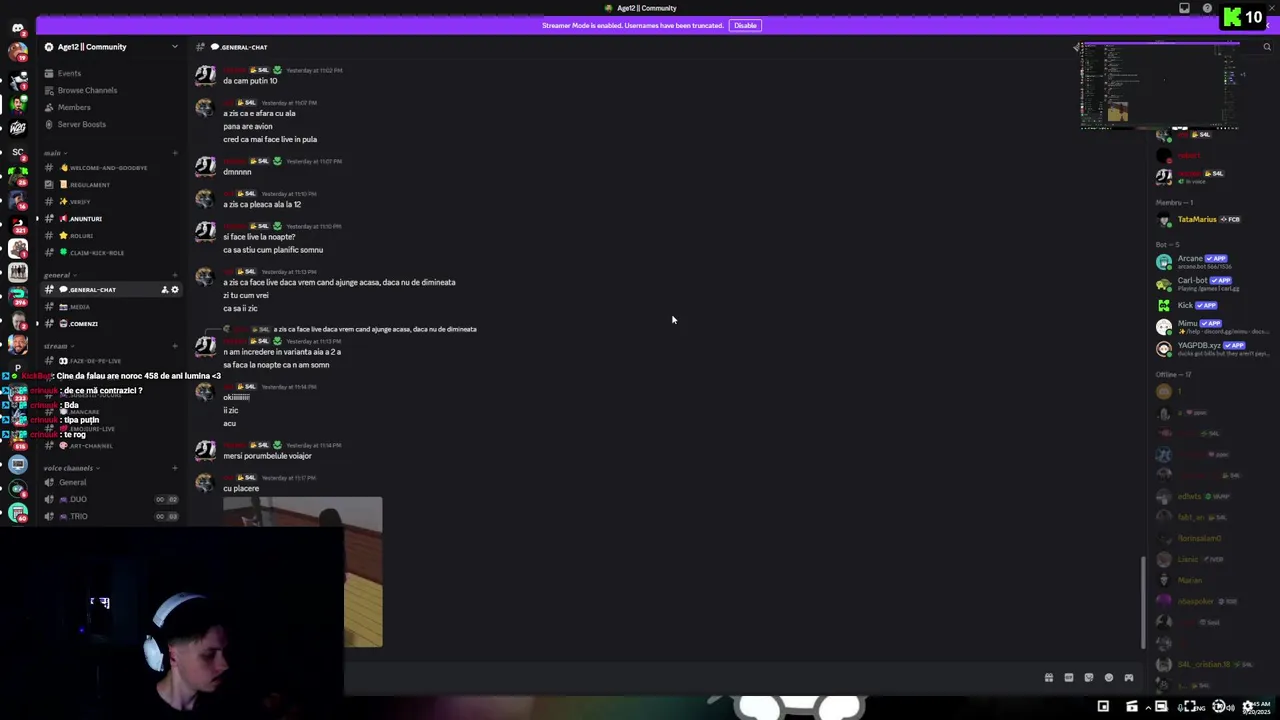Add a channel to the stream category
Image resolution: width=1280 pixels, height=720 pixels.
[174, 346]
